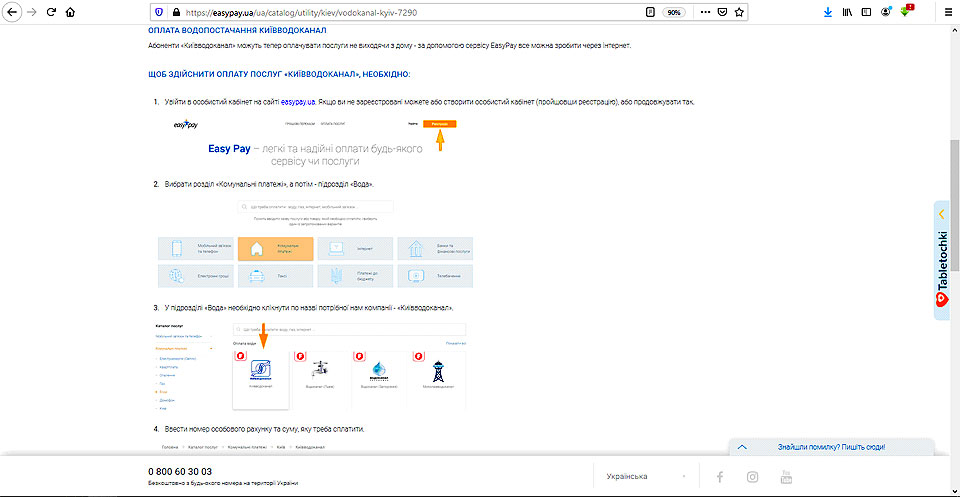
Task: Click the easypay.ua URL in address bar
Action: pyautogui.click(x=301, y=12)
